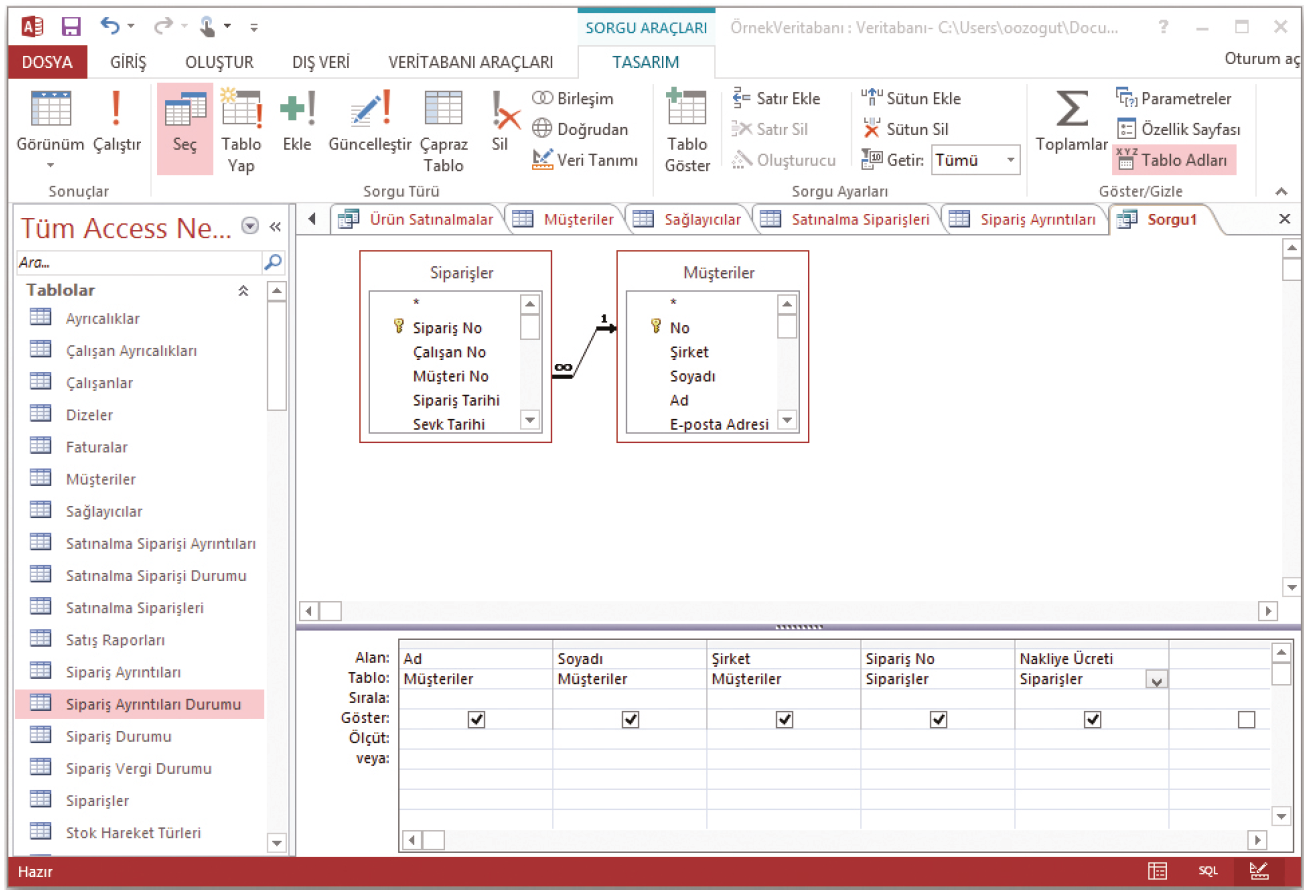Tick the Göster checkbox in empty column
Image resolution: width=1306 pixels, height=895 pixels.
(1246, 719)
